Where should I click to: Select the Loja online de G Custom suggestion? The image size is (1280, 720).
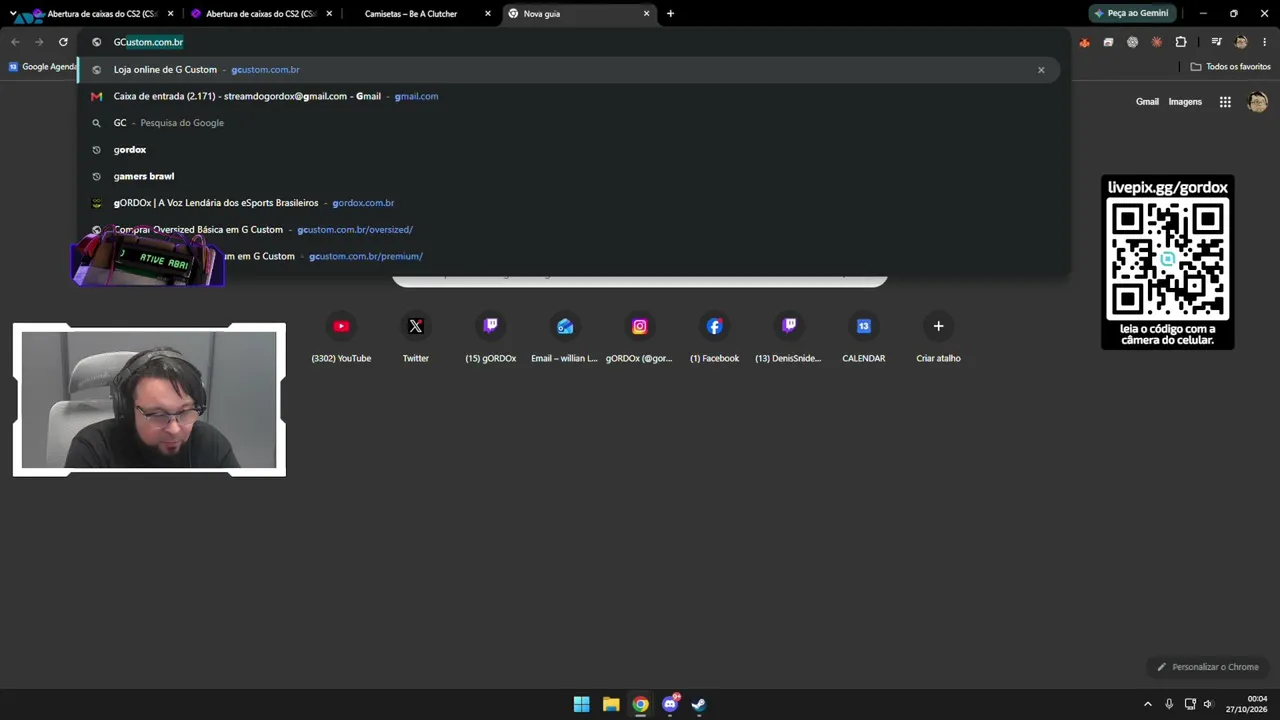coord(568,70)
